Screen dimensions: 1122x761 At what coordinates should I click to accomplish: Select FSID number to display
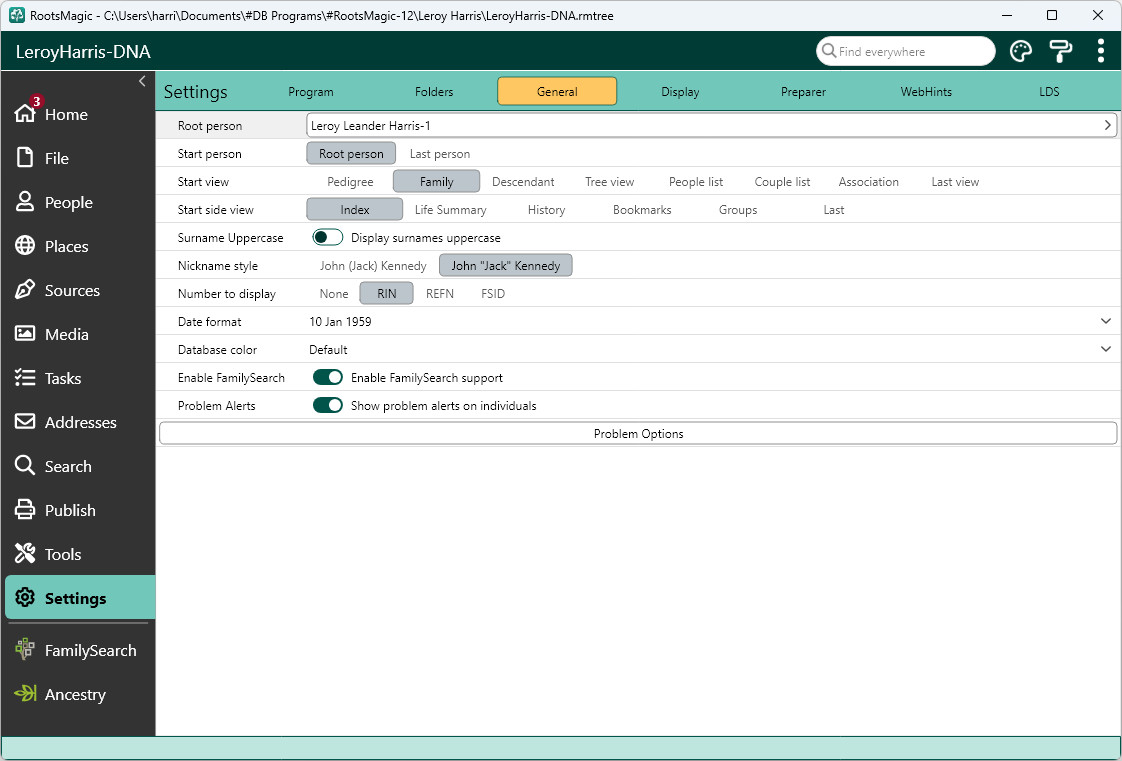pos(492,293)
